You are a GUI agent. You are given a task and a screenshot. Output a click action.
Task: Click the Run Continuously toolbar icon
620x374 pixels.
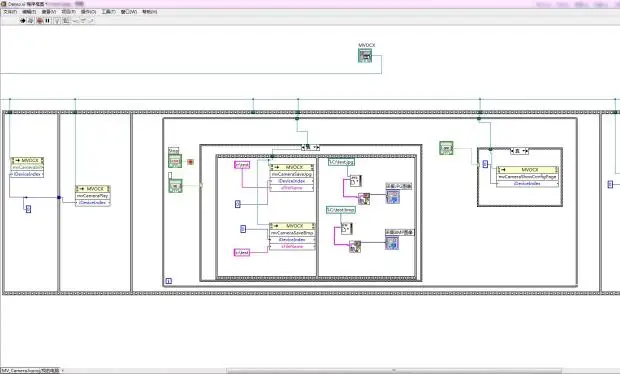coord(30,21)
